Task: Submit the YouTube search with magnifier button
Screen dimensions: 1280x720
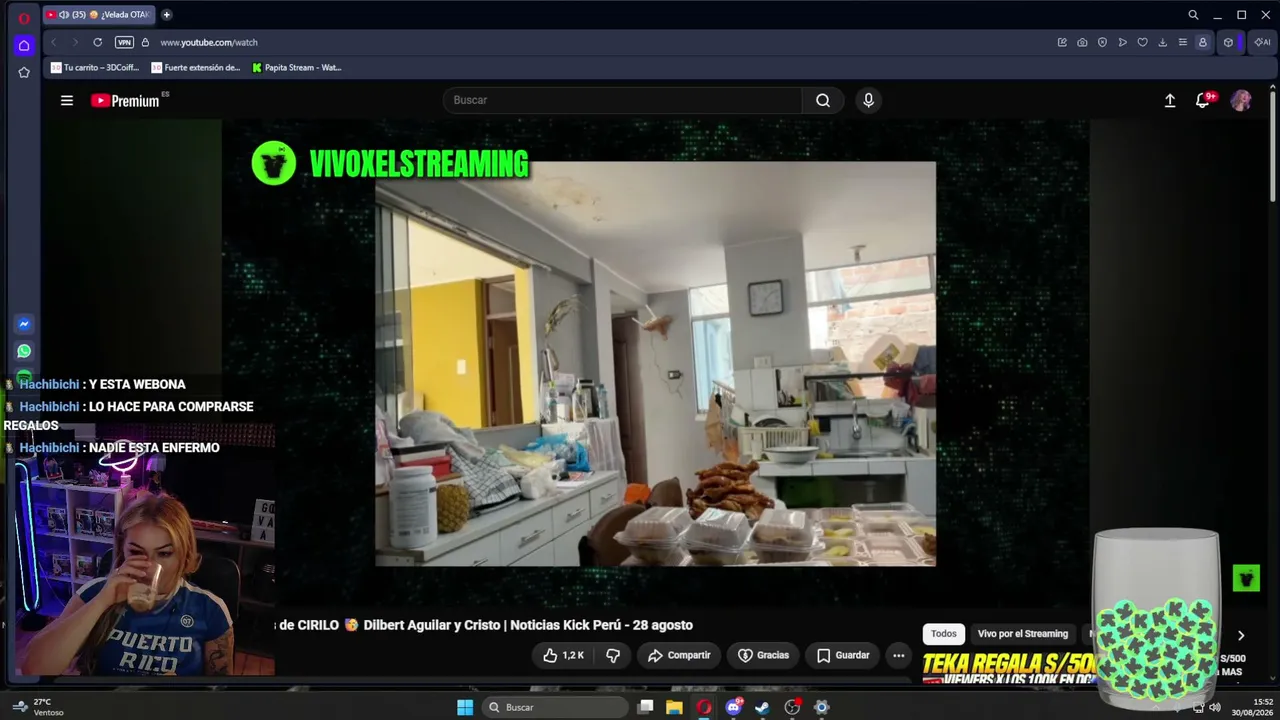Action: pyautogui.click(x=823, y=100)
